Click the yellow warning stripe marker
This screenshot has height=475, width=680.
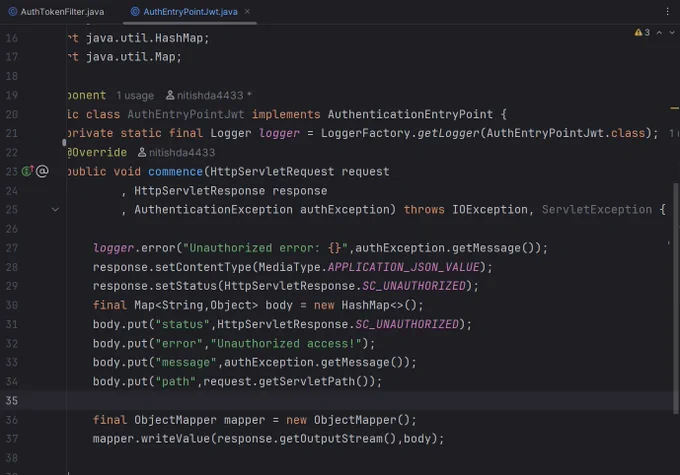tap(674, 108)
